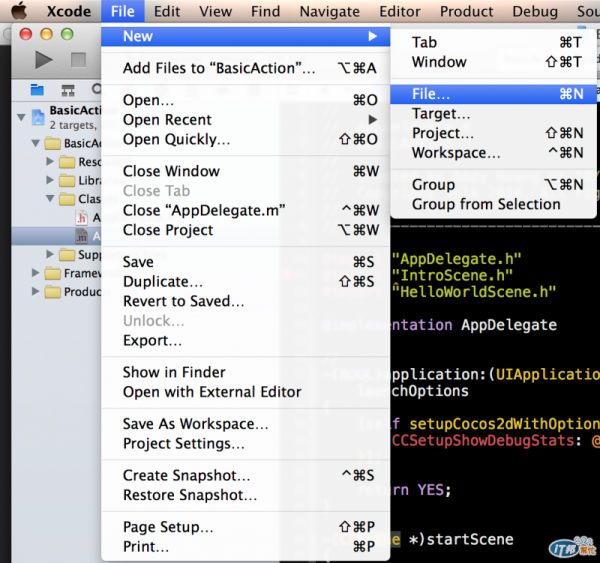Select Restore Snapshot… menu item
This screenshot has width=600, height=563.
246,495
